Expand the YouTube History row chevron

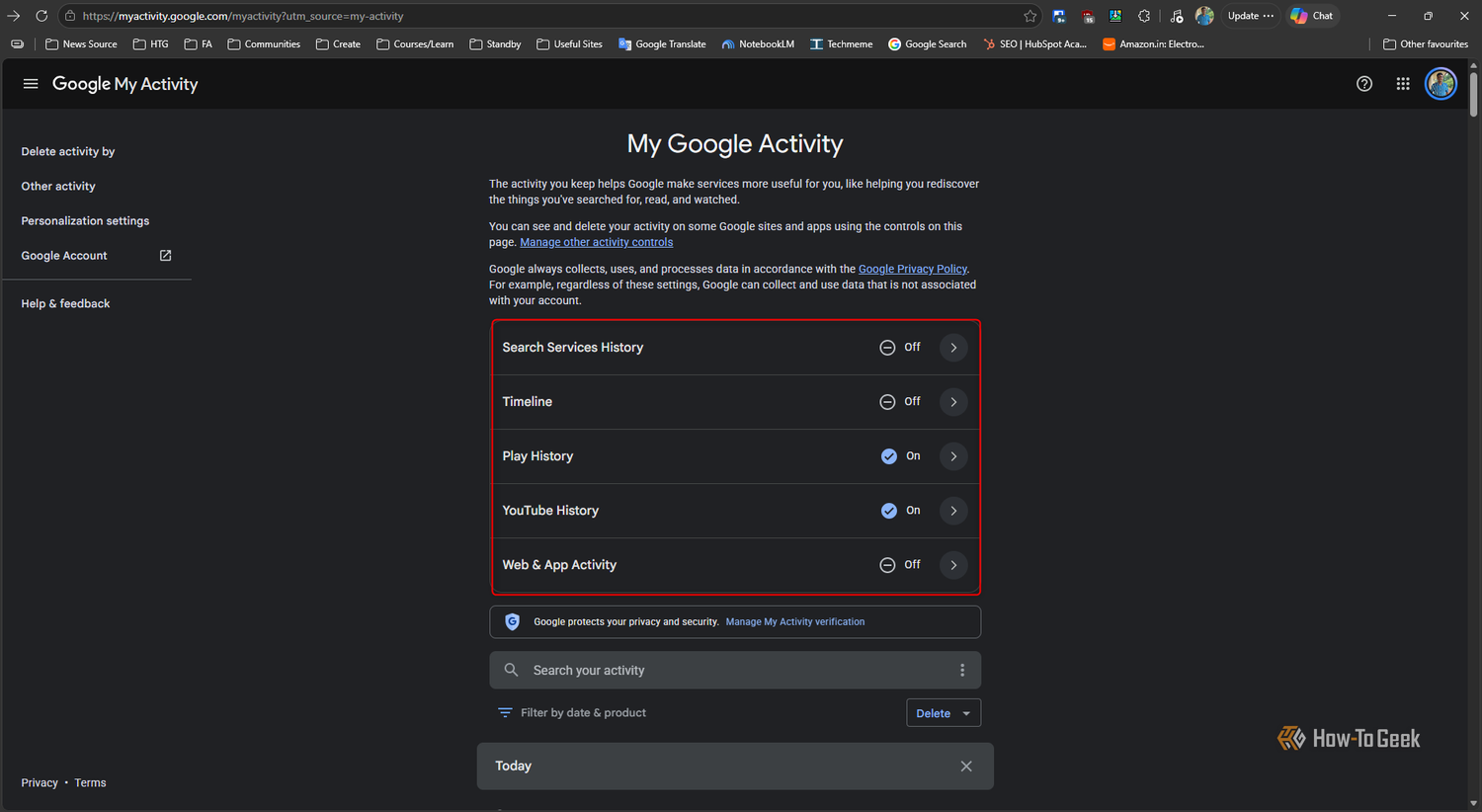pyautogui.click(x=953, y=511)
